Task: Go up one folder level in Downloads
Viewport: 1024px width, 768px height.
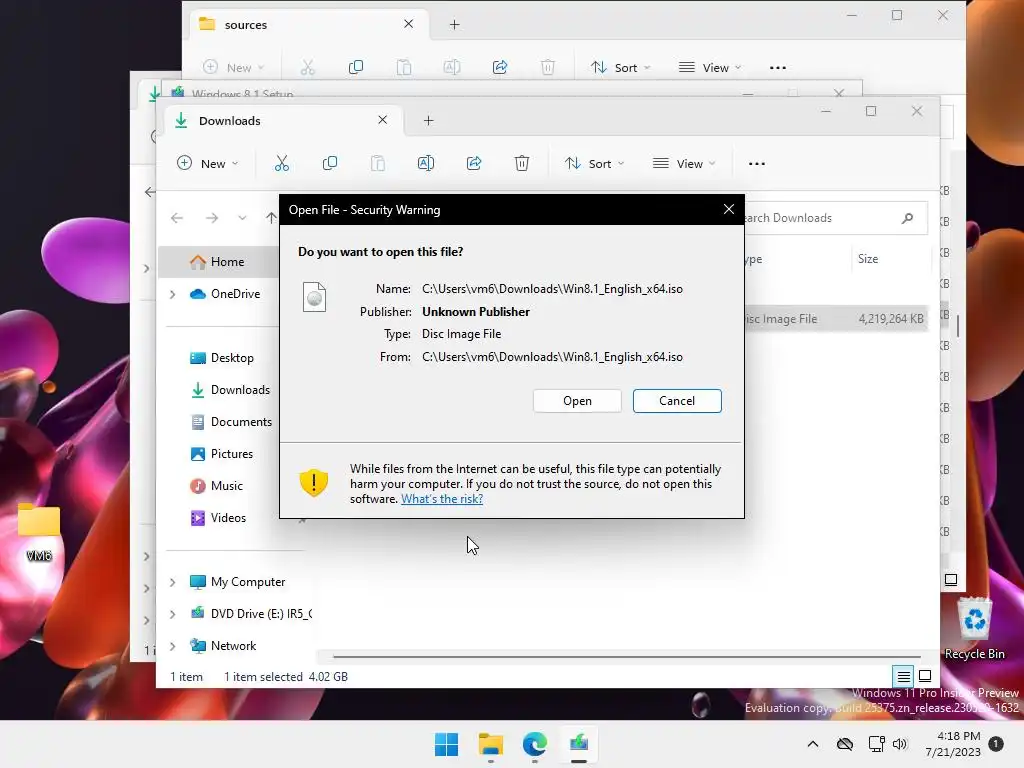Action: (x=271, y=218)
